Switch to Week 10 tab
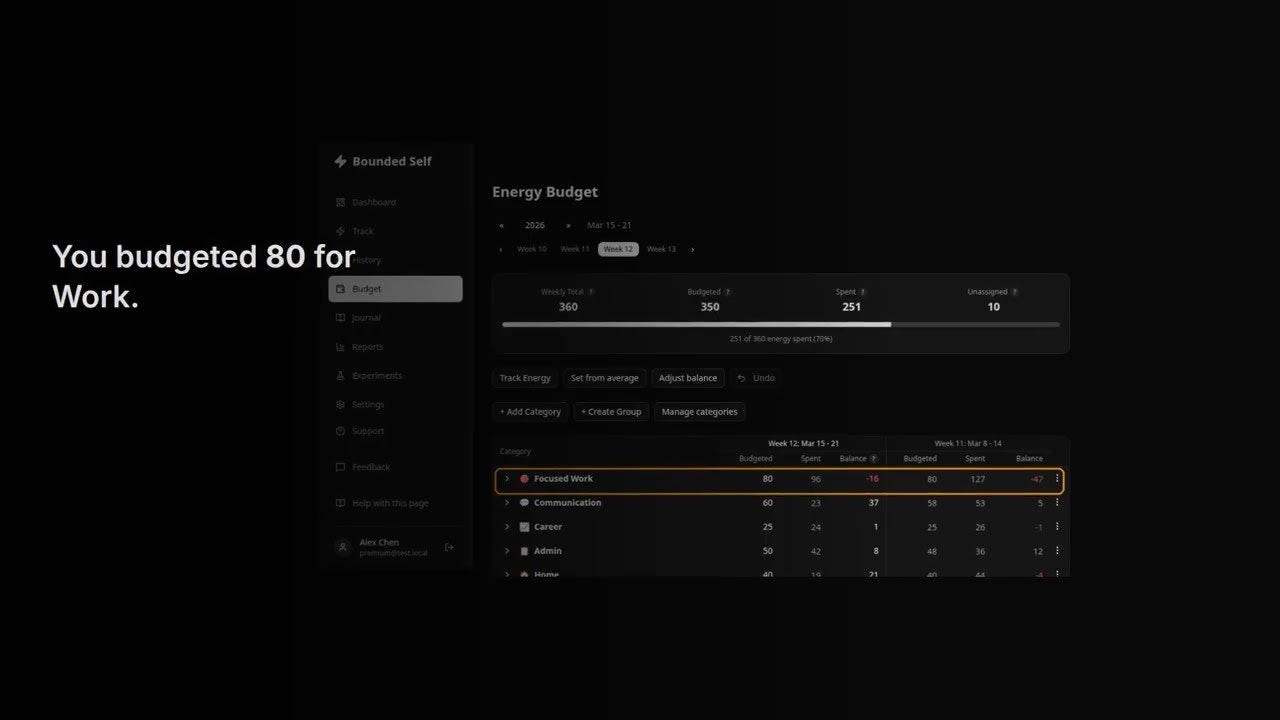This screenshot has height=720, width=1280. point(532,249)
